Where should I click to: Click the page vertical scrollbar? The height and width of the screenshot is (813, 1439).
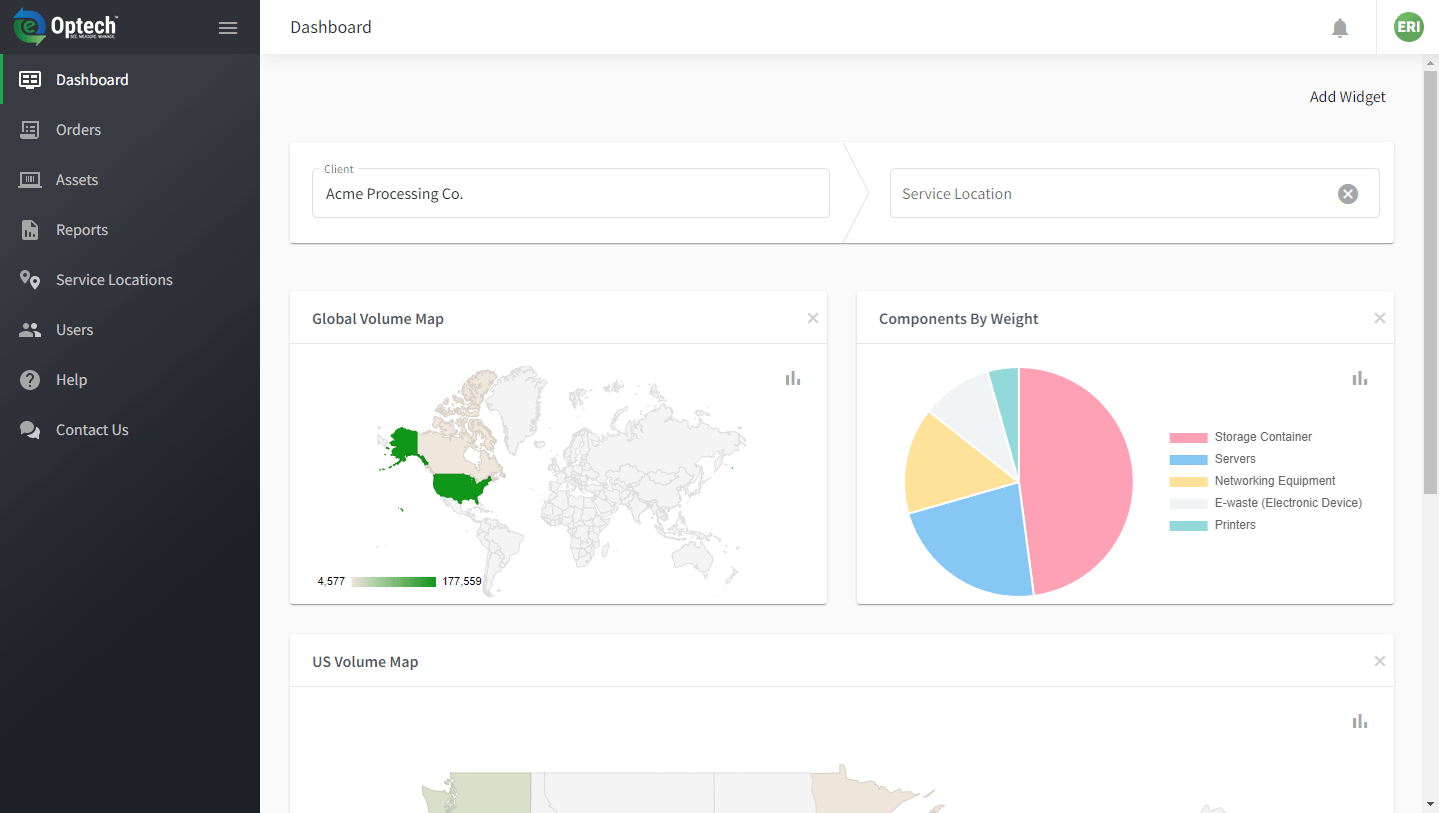[1430, 300]
